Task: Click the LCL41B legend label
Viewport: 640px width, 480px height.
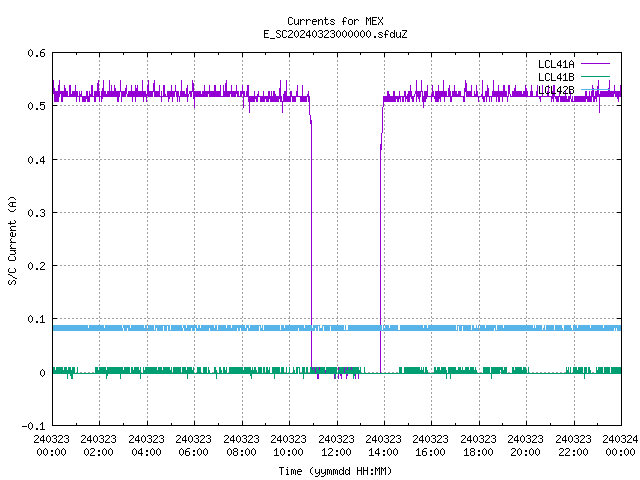Action: [556, 77]
